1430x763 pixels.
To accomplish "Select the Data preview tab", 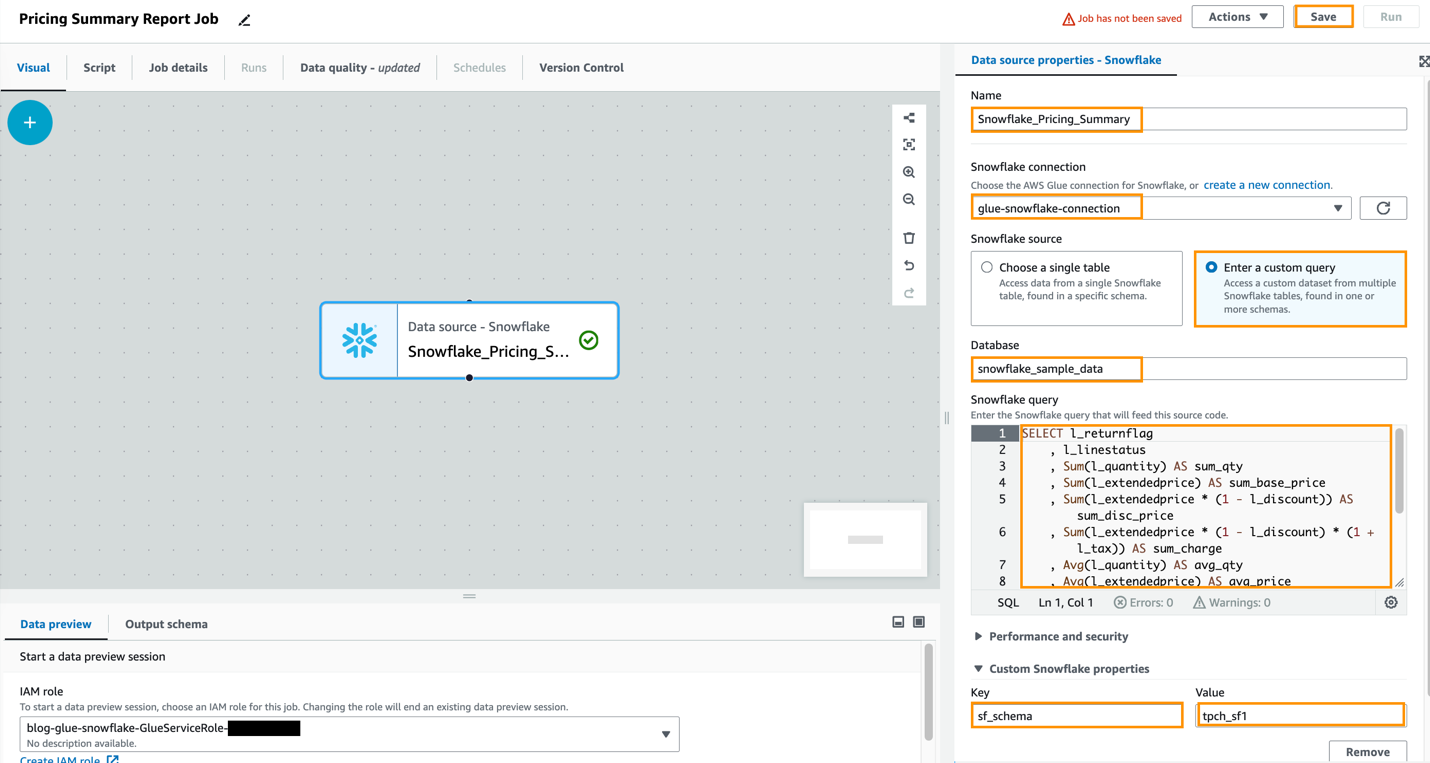I will tap(55, 624).
